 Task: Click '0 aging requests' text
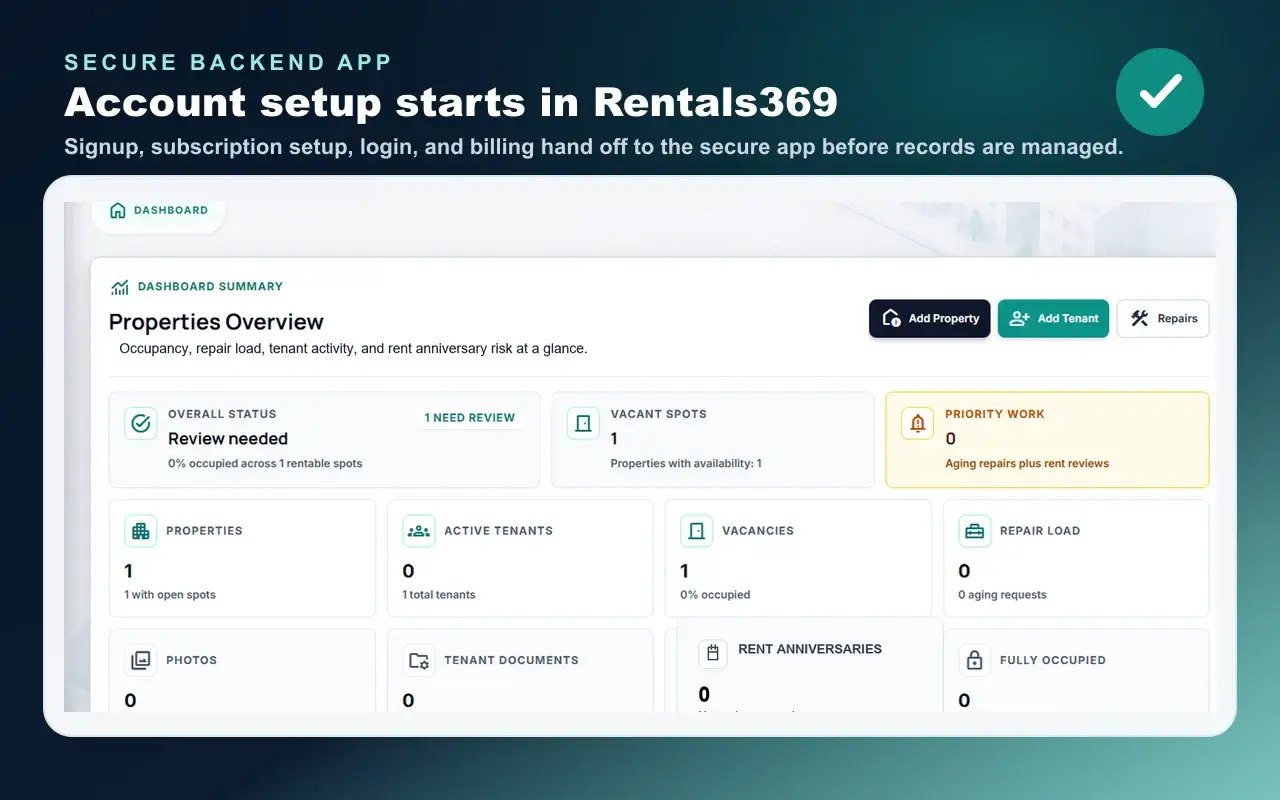1002,595
